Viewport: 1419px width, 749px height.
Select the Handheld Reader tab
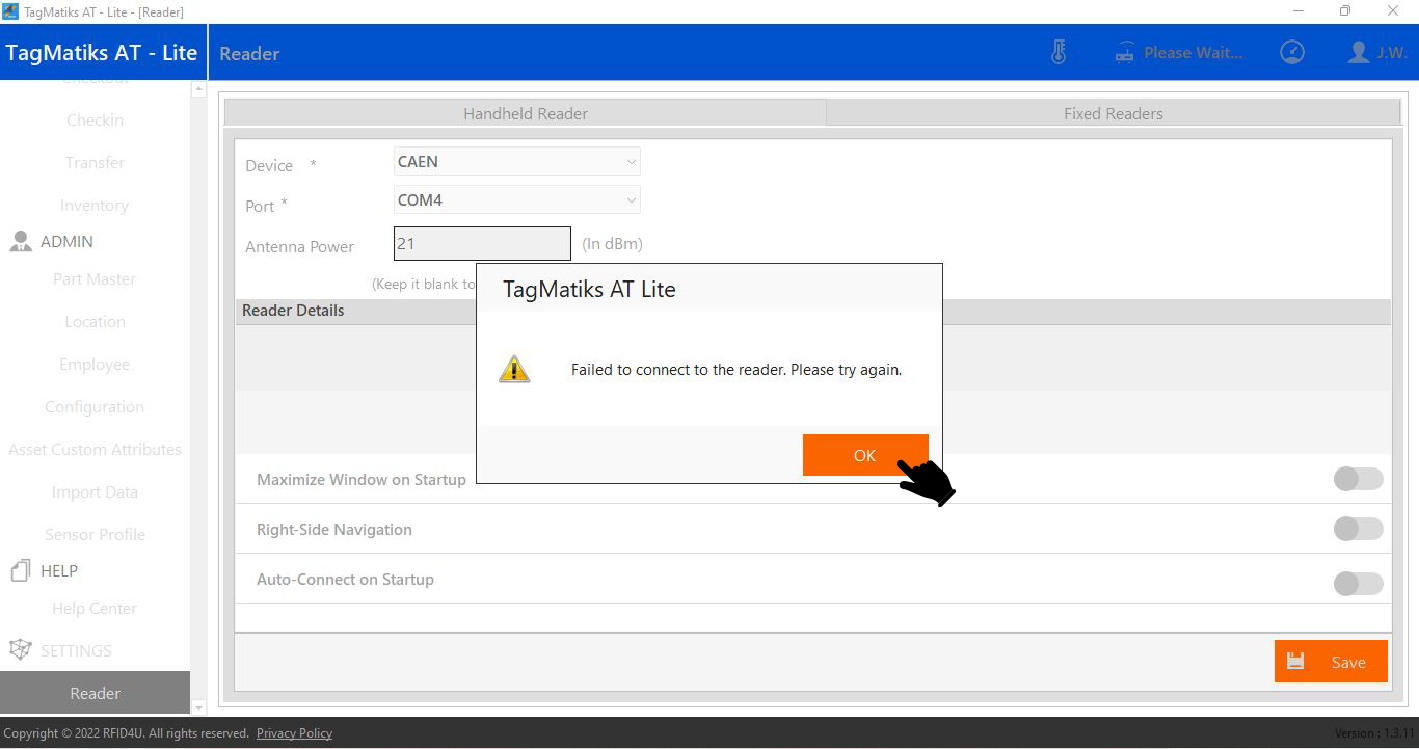(525, 113)
